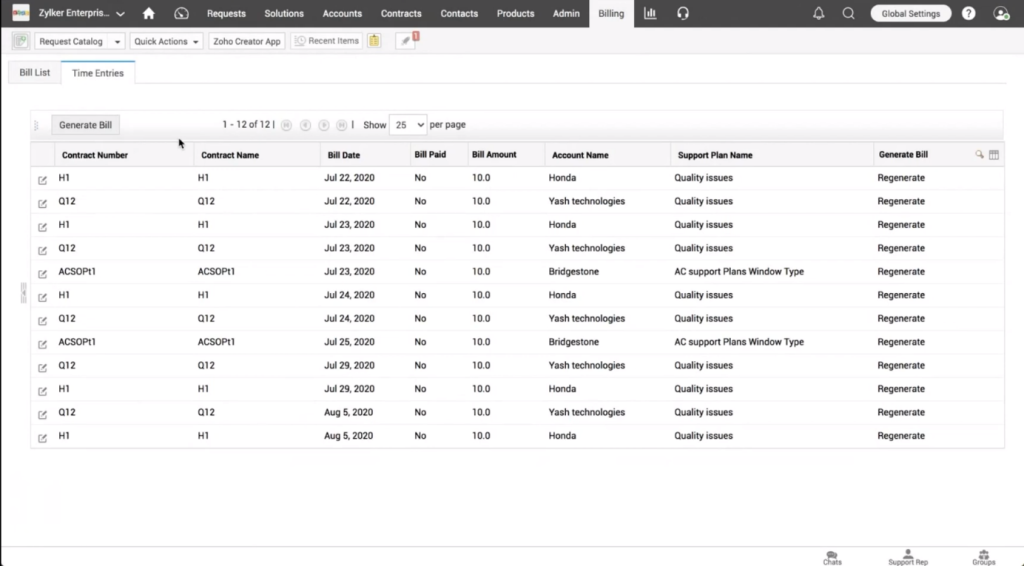Click the Generate Bill button
This screenshot has width=1024, height=566.
[85, 125]
